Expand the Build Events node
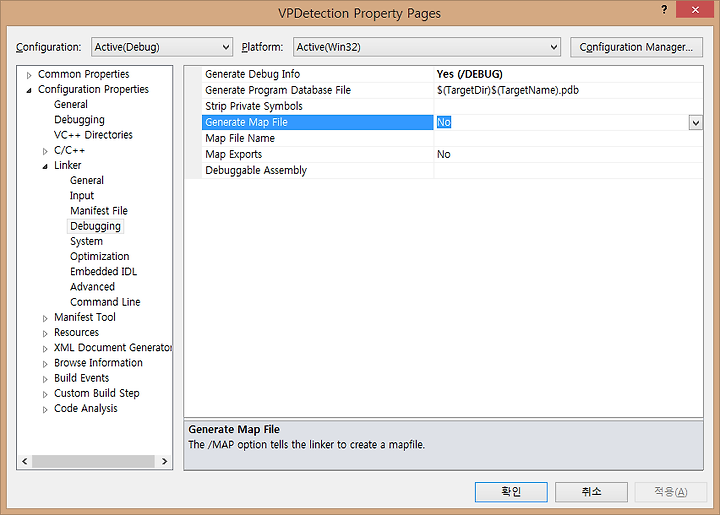 click(45, 378)
